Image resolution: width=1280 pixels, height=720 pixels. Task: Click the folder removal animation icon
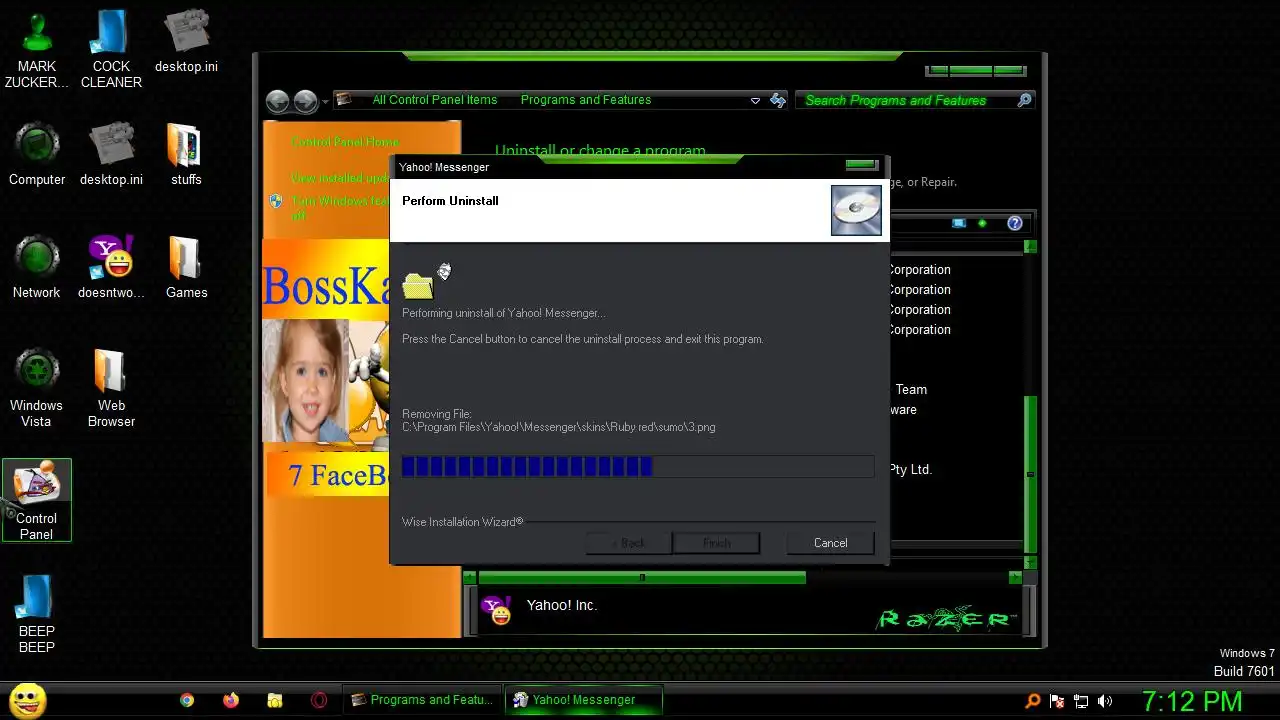427,281
